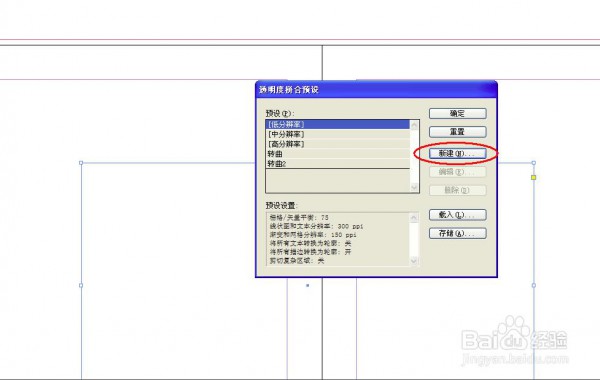Click the frame's top-left corner handle
The height and width of the screenshot is (380, 600).
(81, 163)
